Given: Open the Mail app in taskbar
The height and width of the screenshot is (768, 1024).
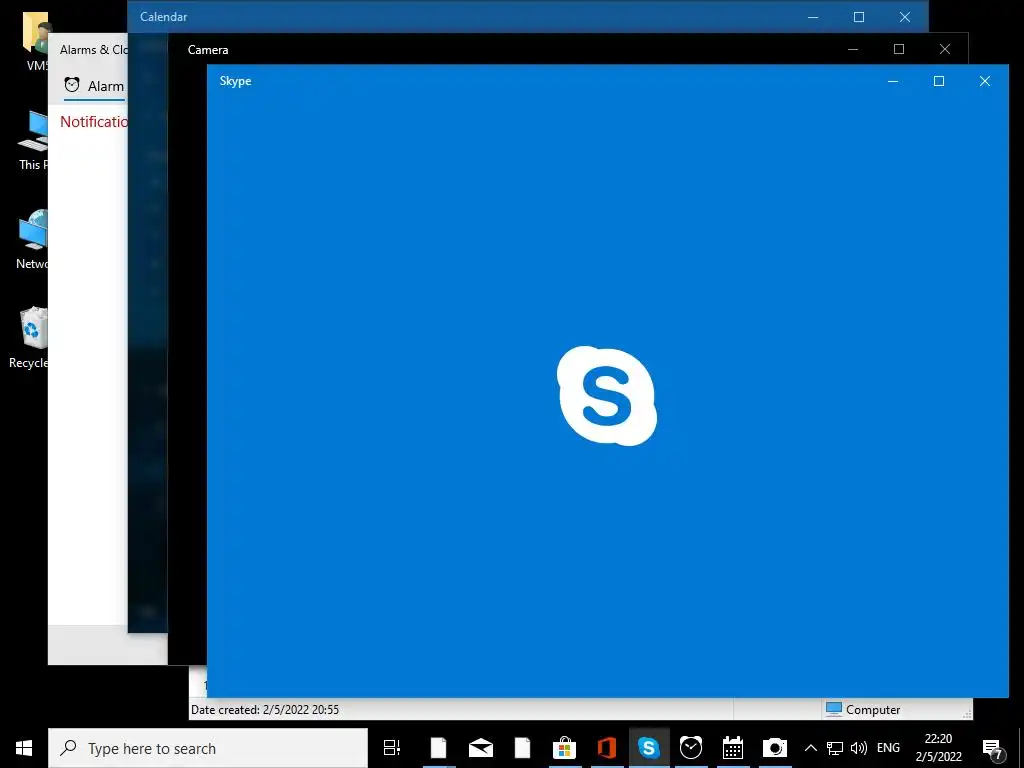Looking at the screenshot, I should pyautogui.click(x=481, y=748).
